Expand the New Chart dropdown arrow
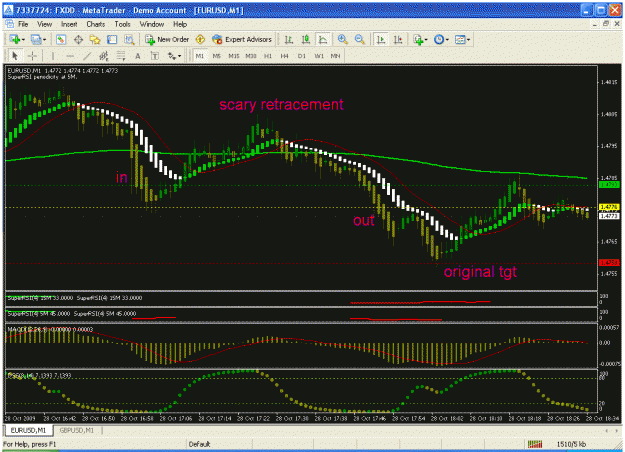The image size is (625, 452). (x=23, y=39)
